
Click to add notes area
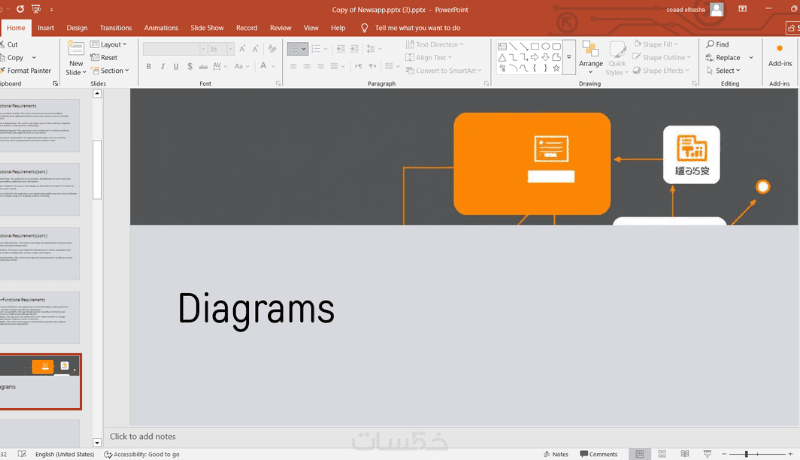tap(142, 437)
